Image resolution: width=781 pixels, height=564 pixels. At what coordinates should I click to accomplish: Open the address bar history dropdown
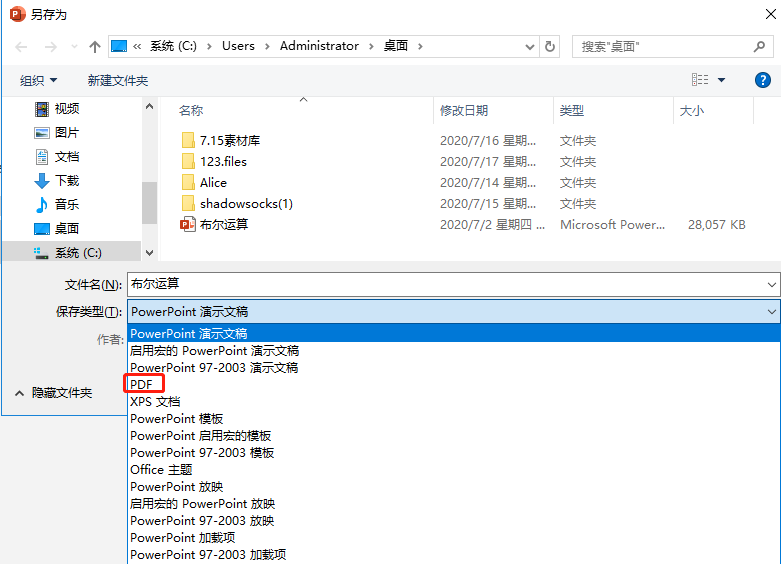[x=529, y=47]
